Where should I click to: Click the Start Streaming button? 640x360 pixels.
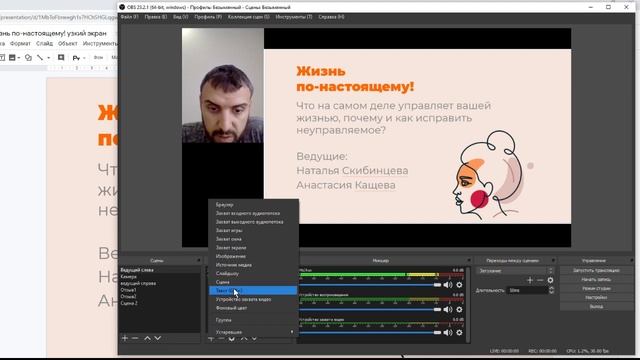tap(596, 270)
